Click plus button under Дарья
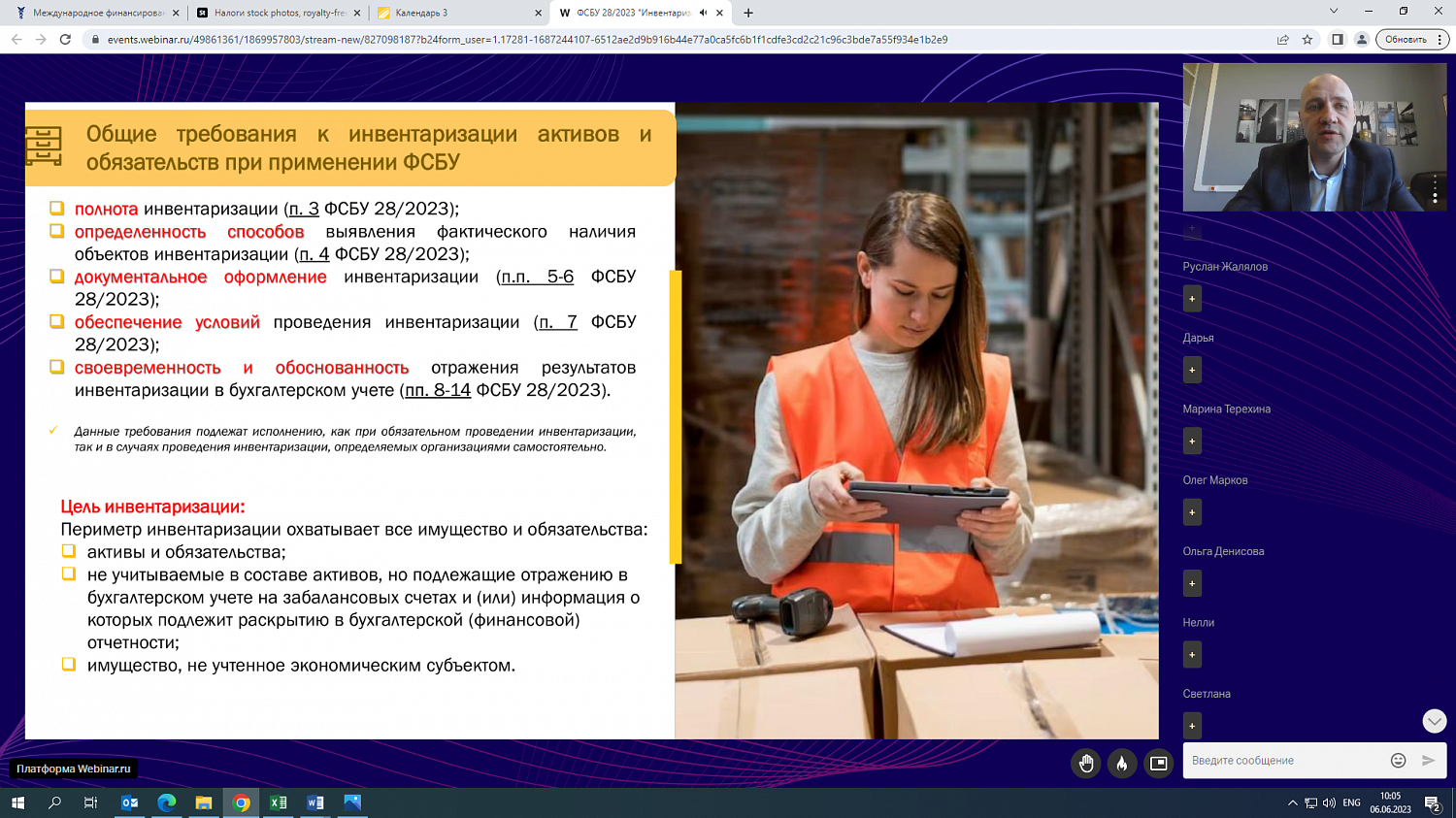The width and height of the screenshot is (1456, 818). click(x=1192, y=370)
